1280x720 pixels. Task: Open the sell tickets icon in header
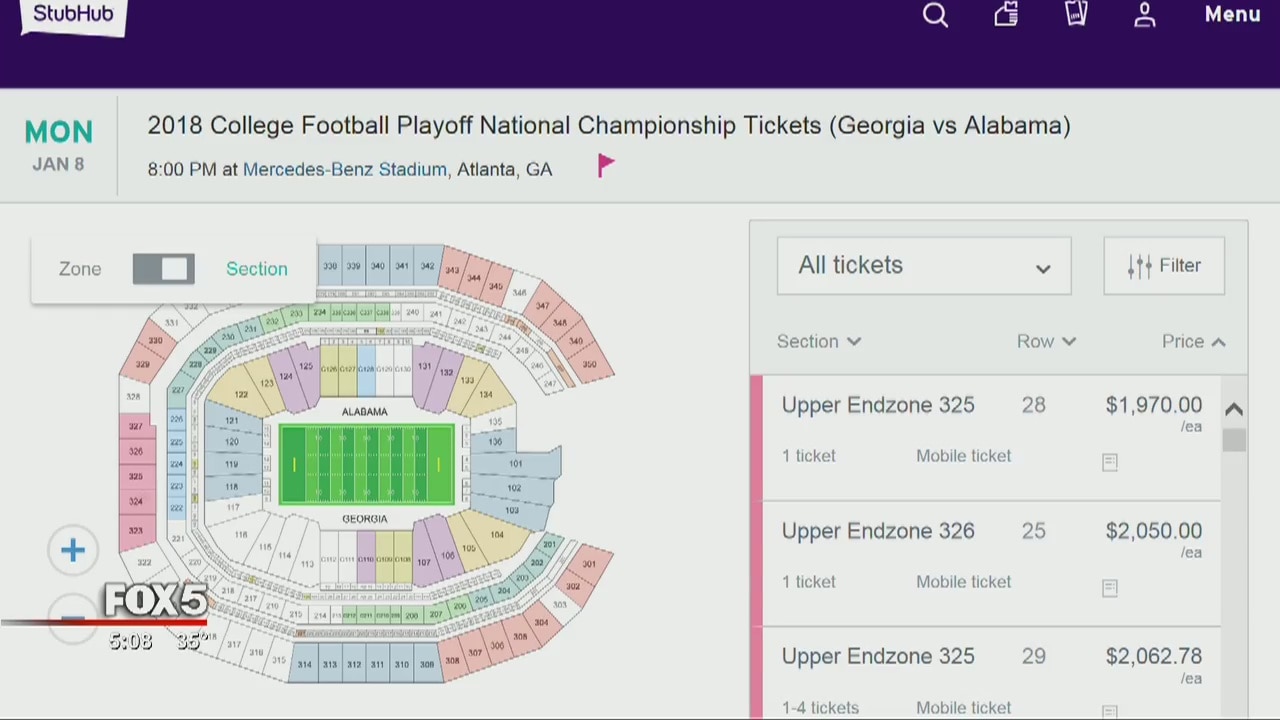1006,14
